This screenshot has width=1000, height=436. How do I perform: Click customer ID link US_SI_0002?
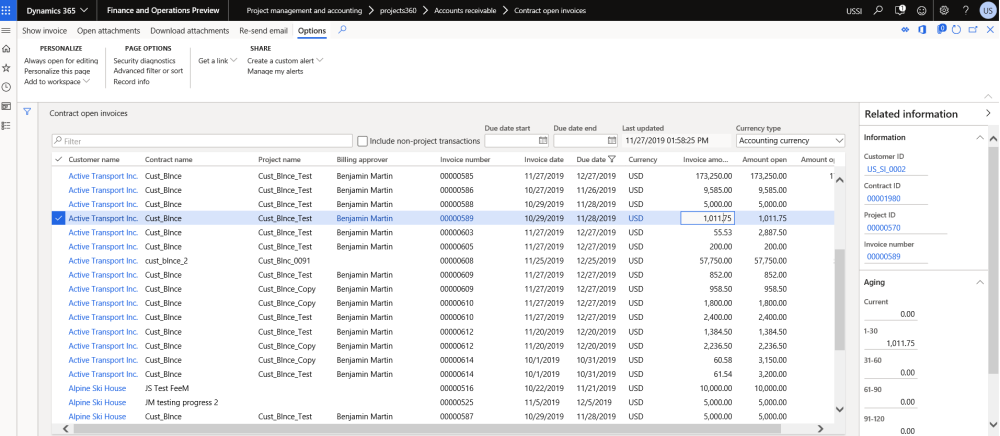pyautogui.click(x=887, y=171)
